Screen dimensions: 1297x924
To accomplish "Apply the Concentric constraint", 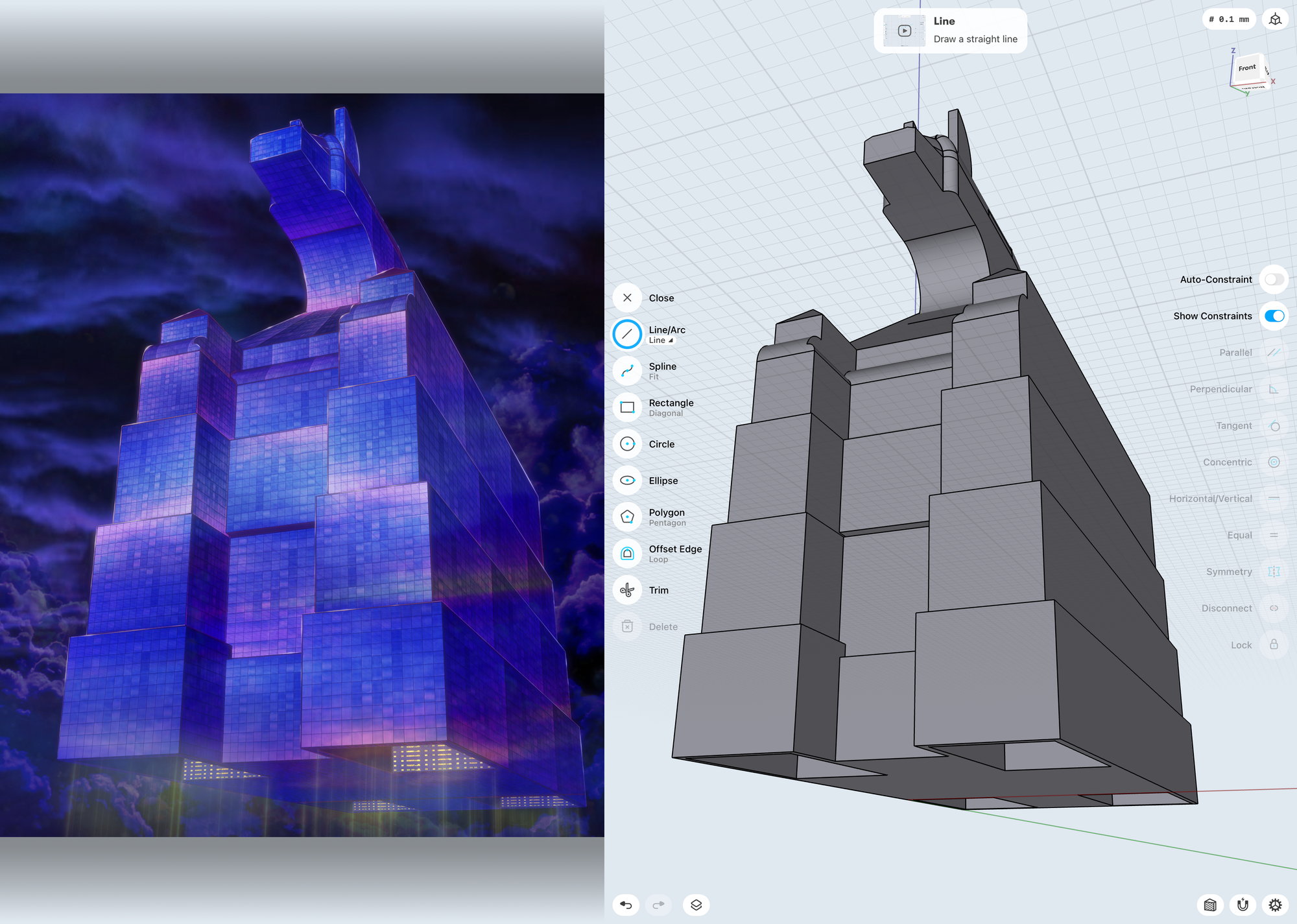I will coord(1274,462).
